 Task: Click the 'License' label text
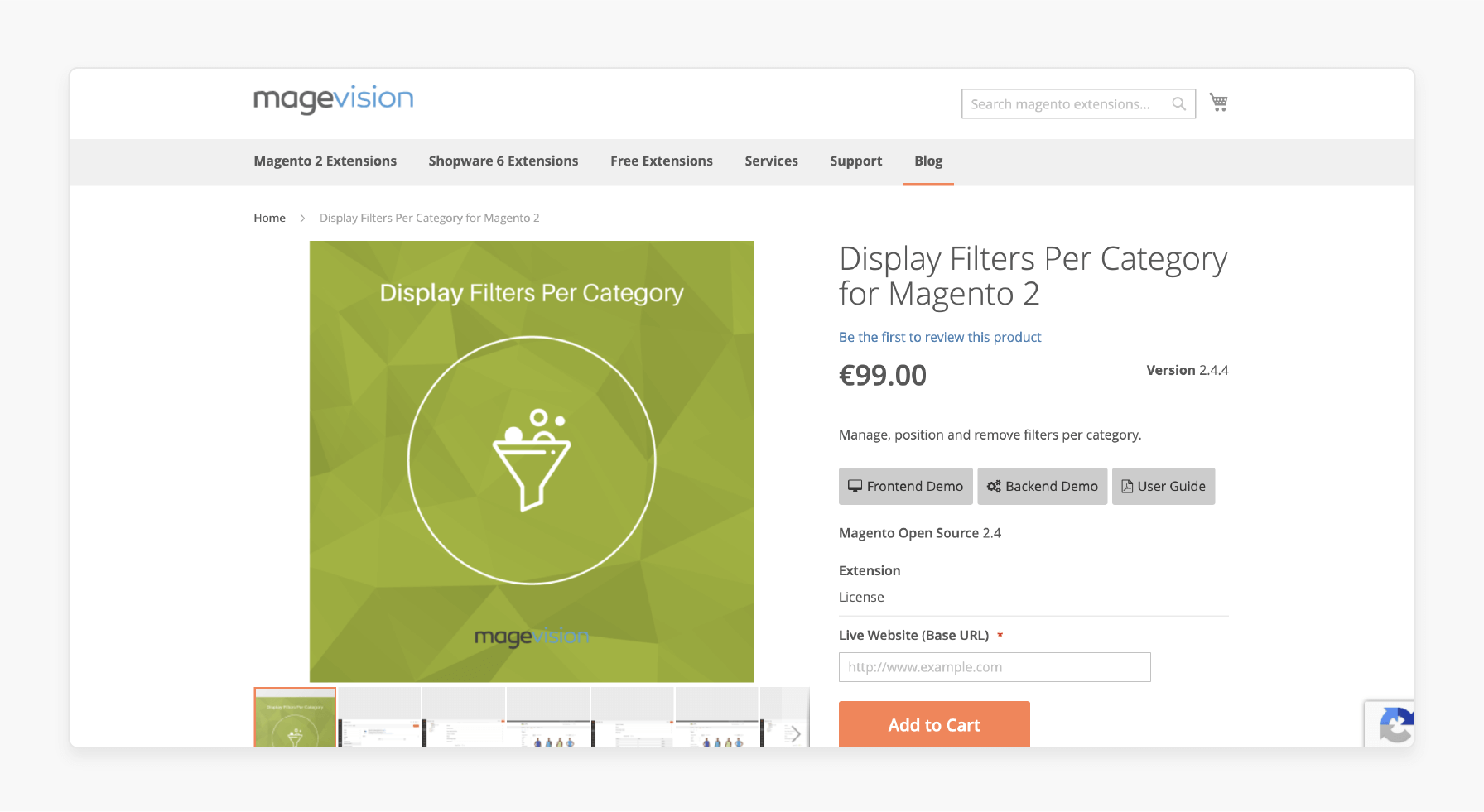[x=861, y=597]
